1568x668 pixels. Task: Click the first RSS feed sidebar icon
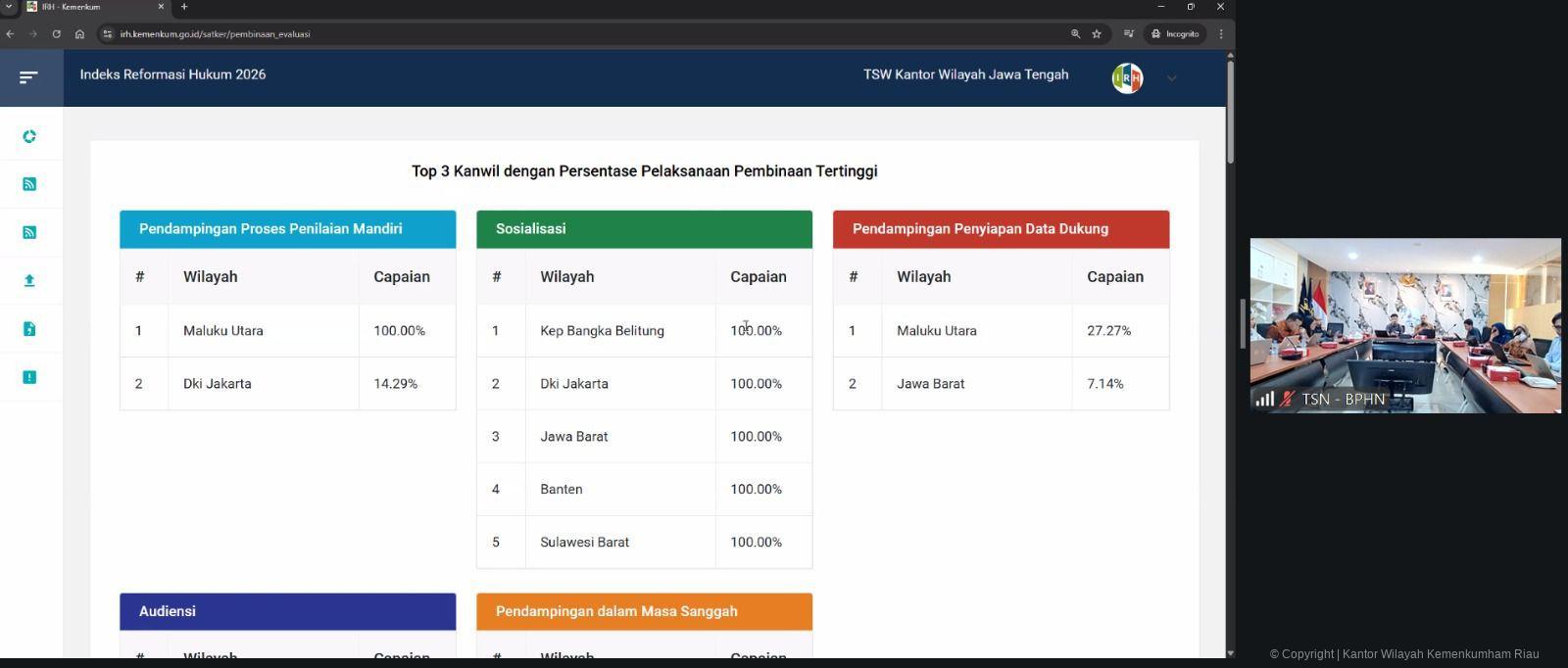click(29, 184)
